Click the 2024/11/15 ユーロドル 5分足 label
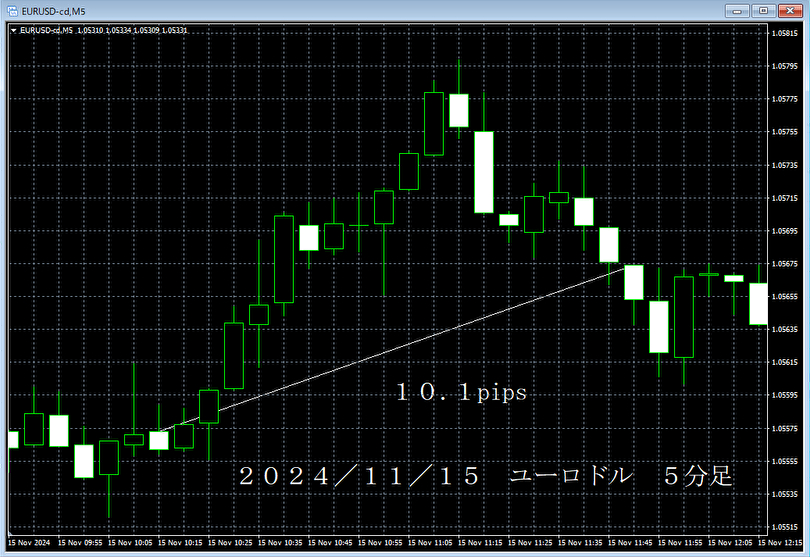 click(486, 476)
